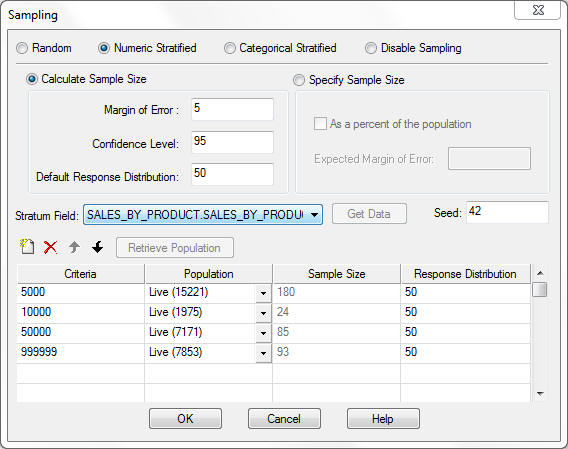Toggle As a percent of the population checkbox
Image resolution: width=568 pixels, height=449 pixels.
pos(320,124)
